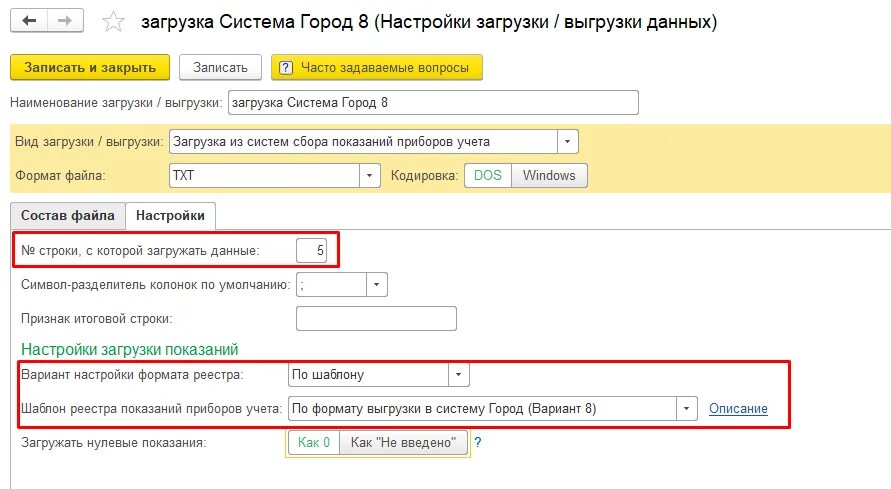Screen dimensions: 891x489
Task: Switch to the Состав файла tab
Action: click(x=67, y=215)
